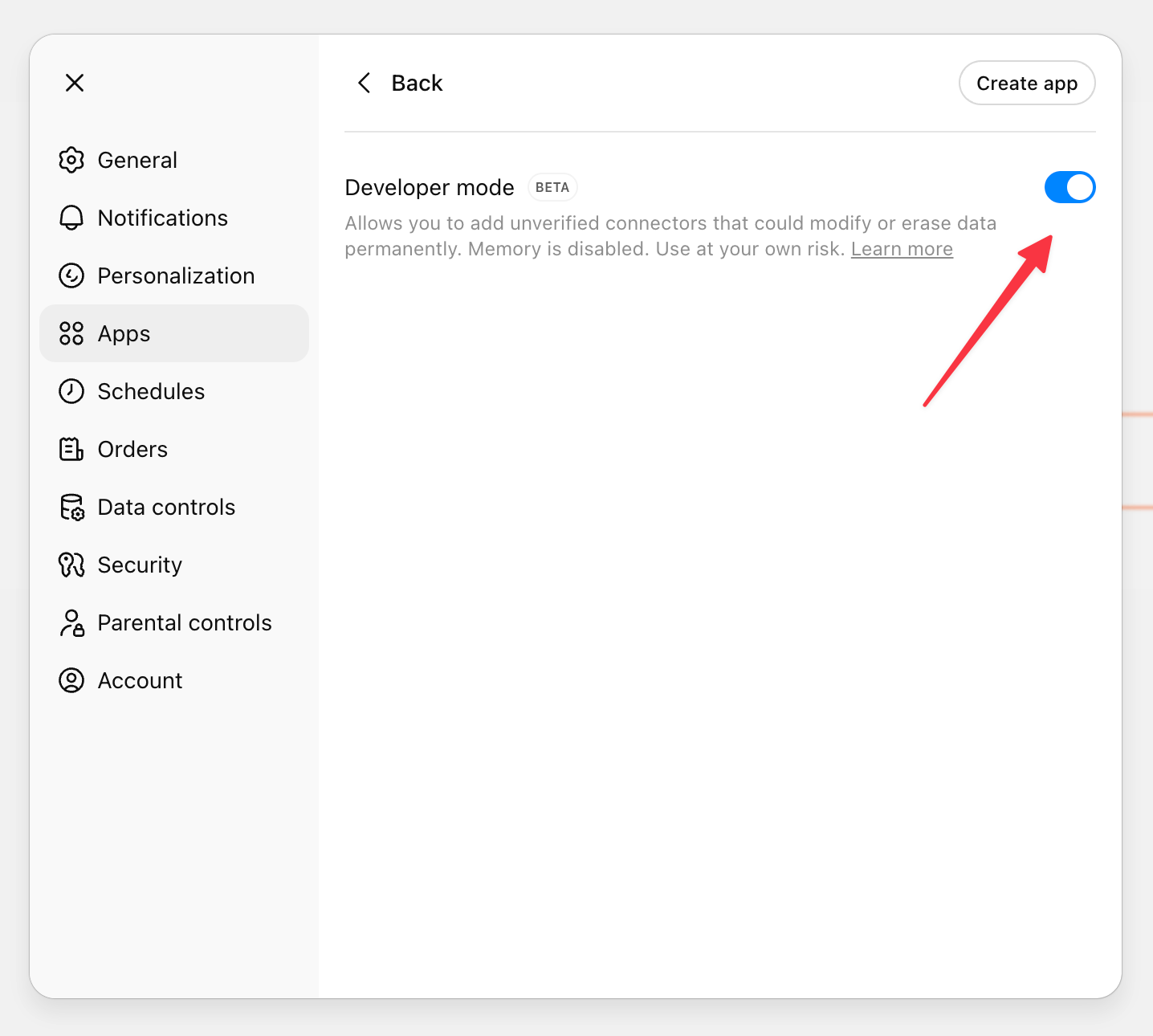The width and height of the screenshot is (1153, 1036).
Task: Click the Personalization sidebar icon
Action: pos(71,275)
